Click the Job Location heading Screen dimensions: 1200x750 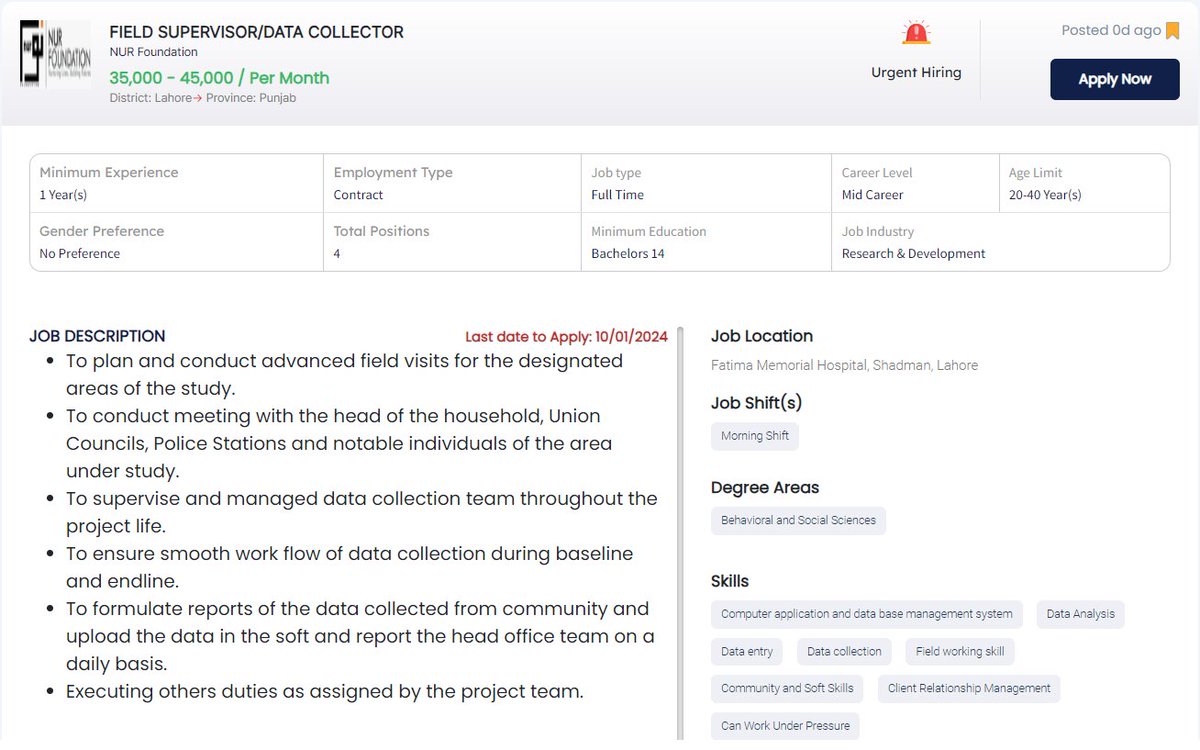762,336
